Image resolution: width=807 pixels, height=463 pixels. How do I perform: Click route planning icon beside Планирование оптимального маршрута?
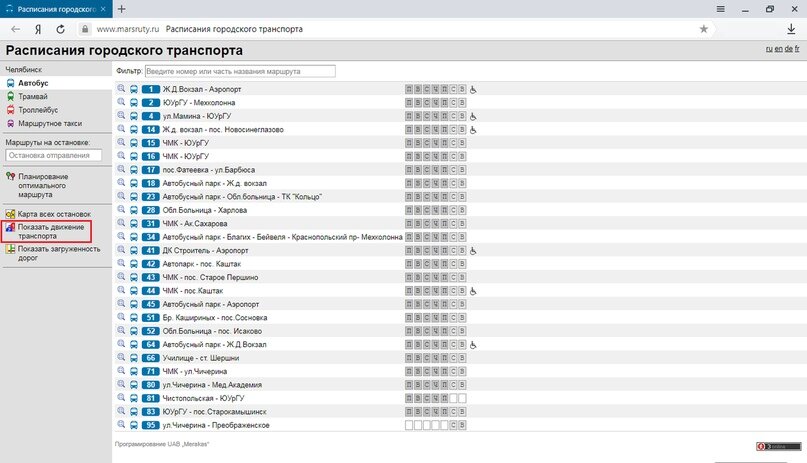point(10,176)
